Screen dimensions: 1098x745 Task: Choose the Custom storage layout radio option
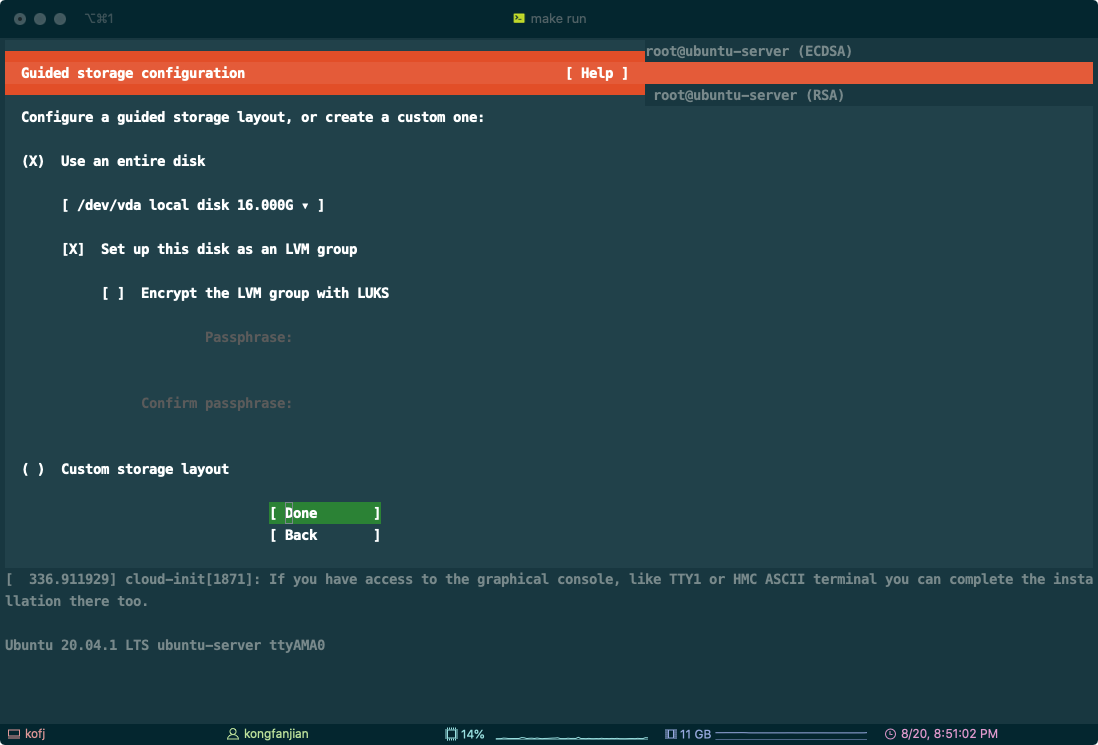(33, 469)
